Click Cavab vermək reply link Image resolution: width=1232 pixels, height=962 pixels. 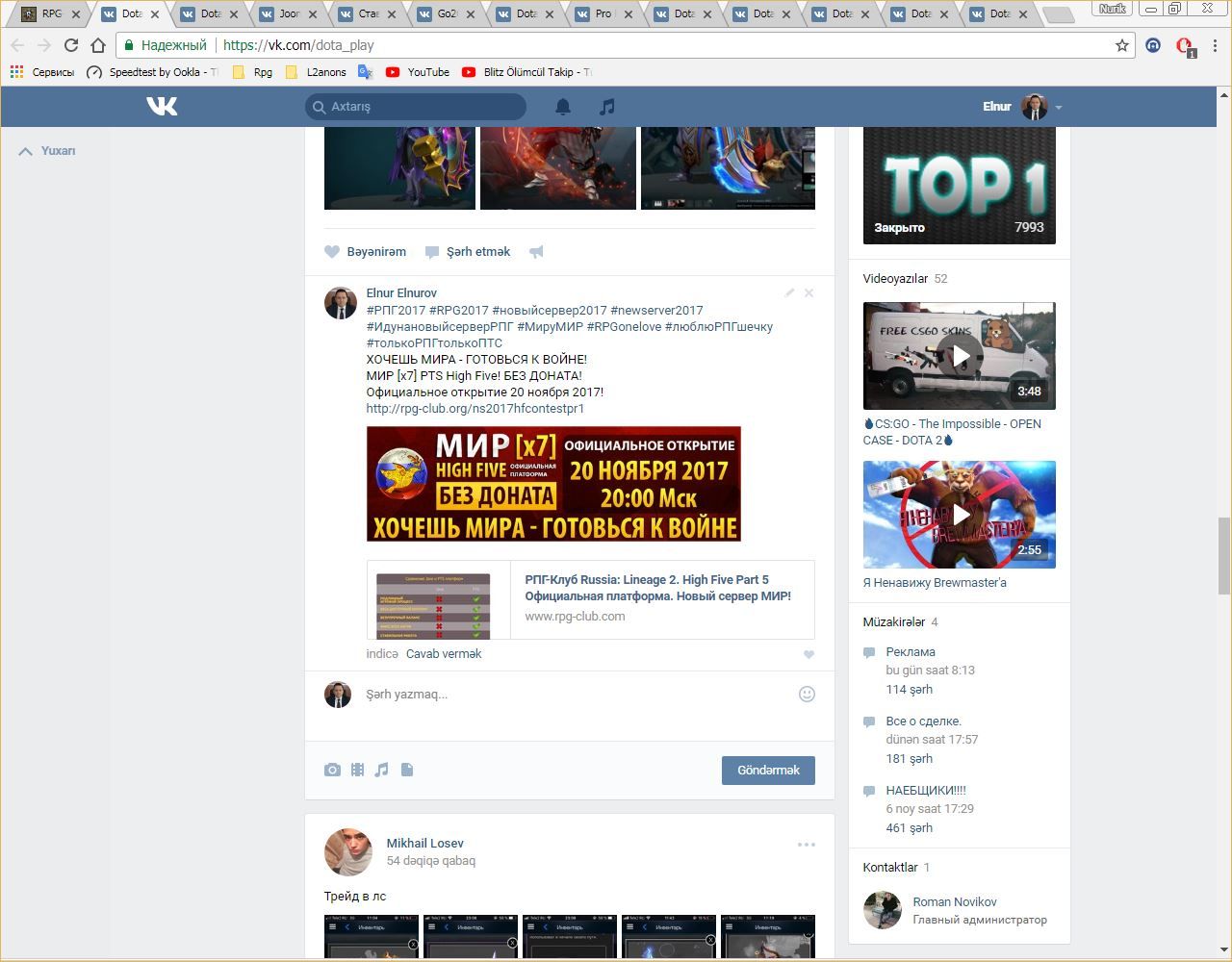(x=444, y=654)
